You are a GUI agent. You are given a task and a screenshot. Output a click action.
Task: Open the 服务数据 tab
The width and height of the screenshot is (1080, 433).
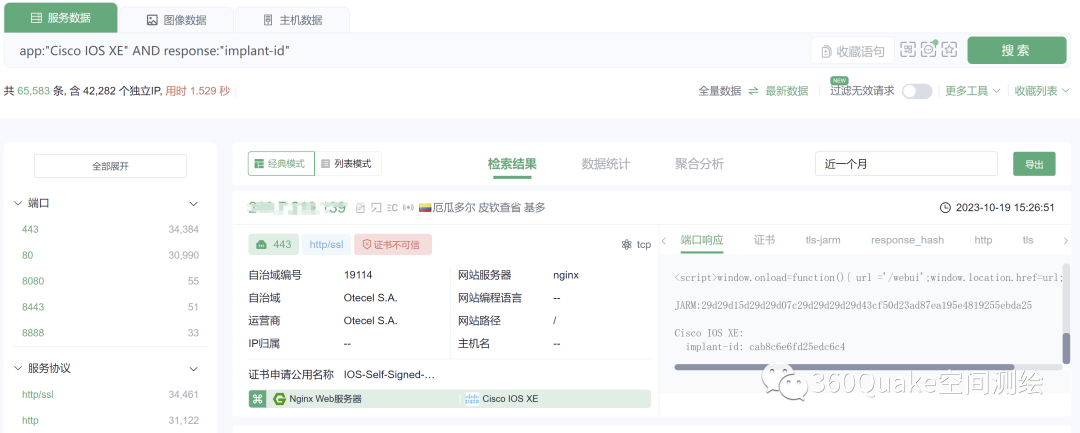click(x=61, y=19)
